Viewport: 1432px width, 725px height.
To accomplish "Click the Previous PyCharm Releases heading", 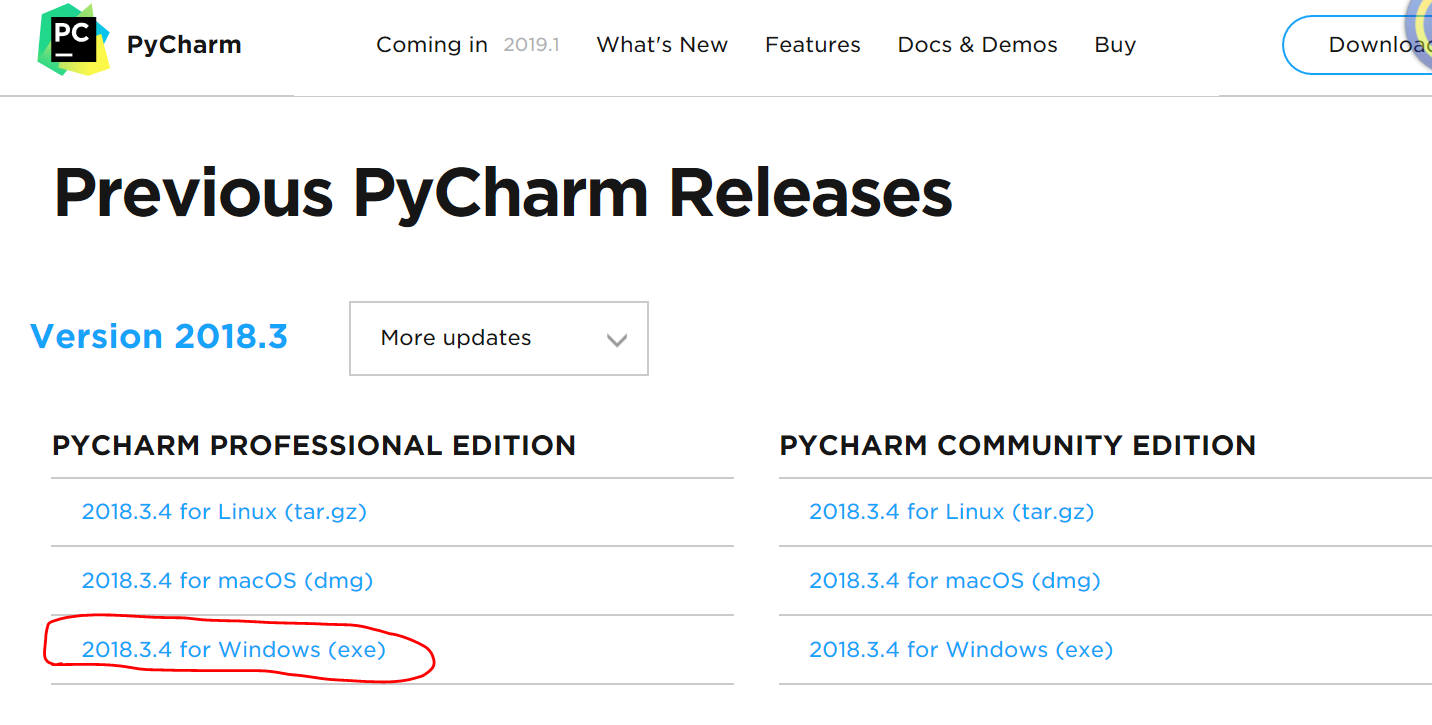I will pos(503,193).
